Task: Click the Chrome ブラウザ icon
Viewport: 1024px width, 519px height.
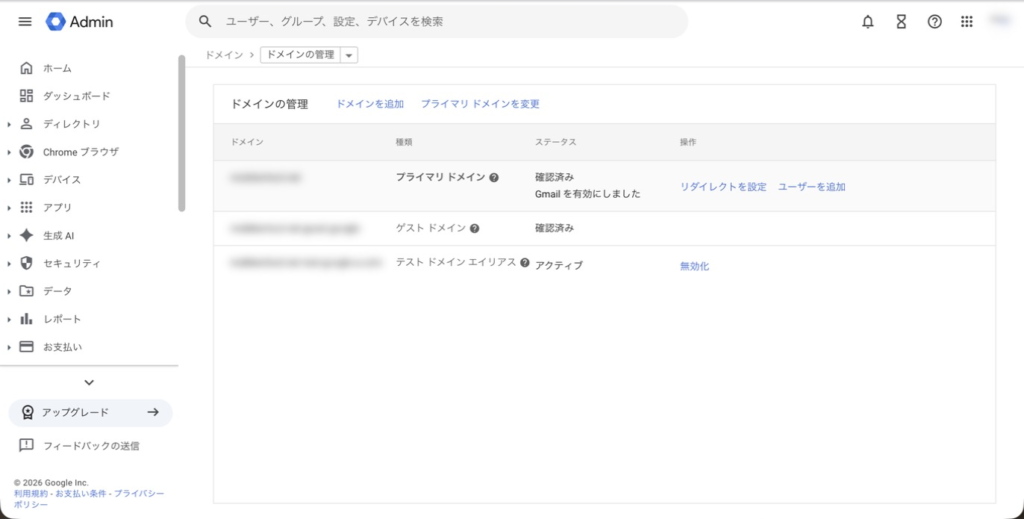Action: (26, 151)
